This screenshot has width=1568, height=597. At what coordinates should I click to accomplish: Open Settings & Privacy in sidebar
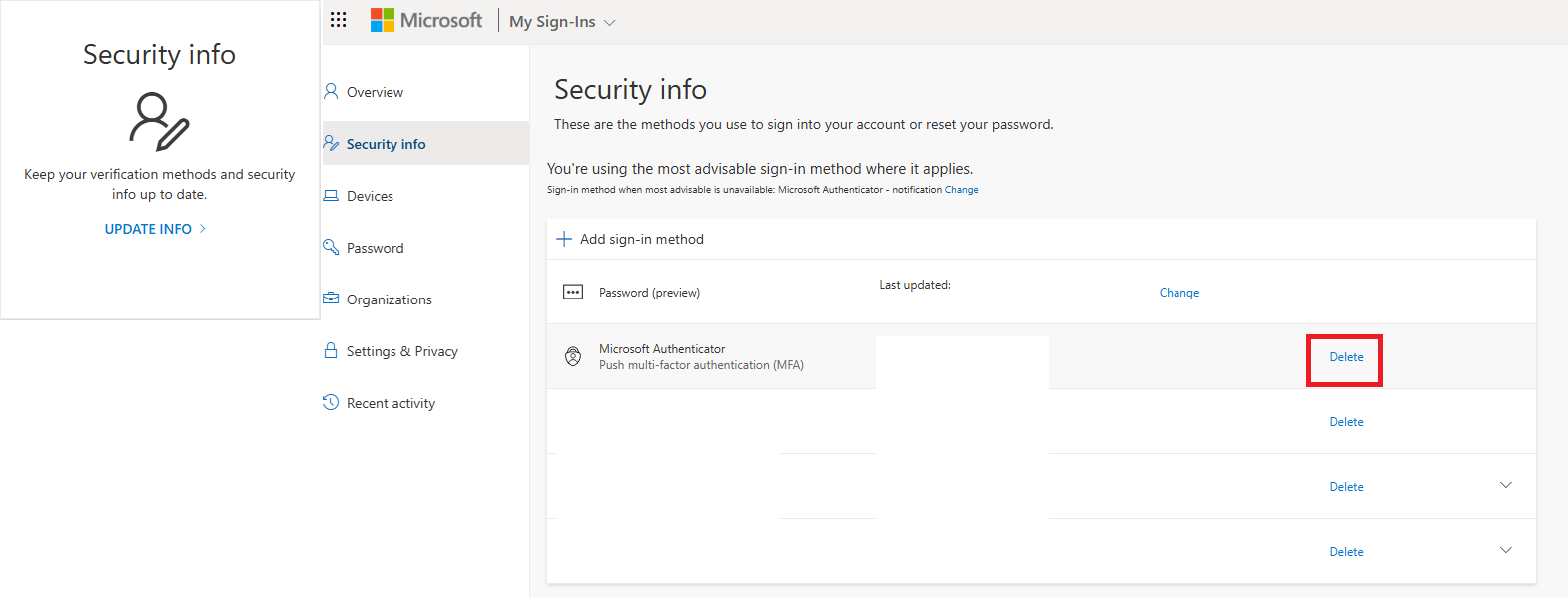(401, 351)
